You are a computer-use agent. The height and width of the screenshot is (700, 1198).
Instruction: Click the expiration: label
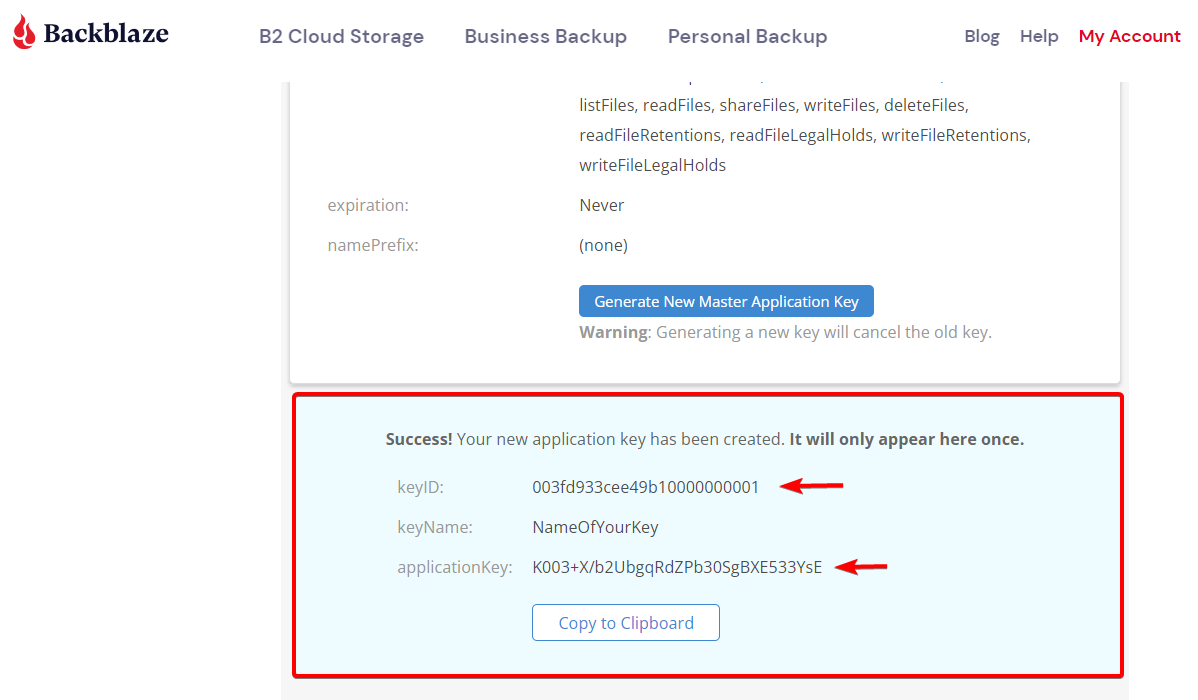(x=368, y=205)
